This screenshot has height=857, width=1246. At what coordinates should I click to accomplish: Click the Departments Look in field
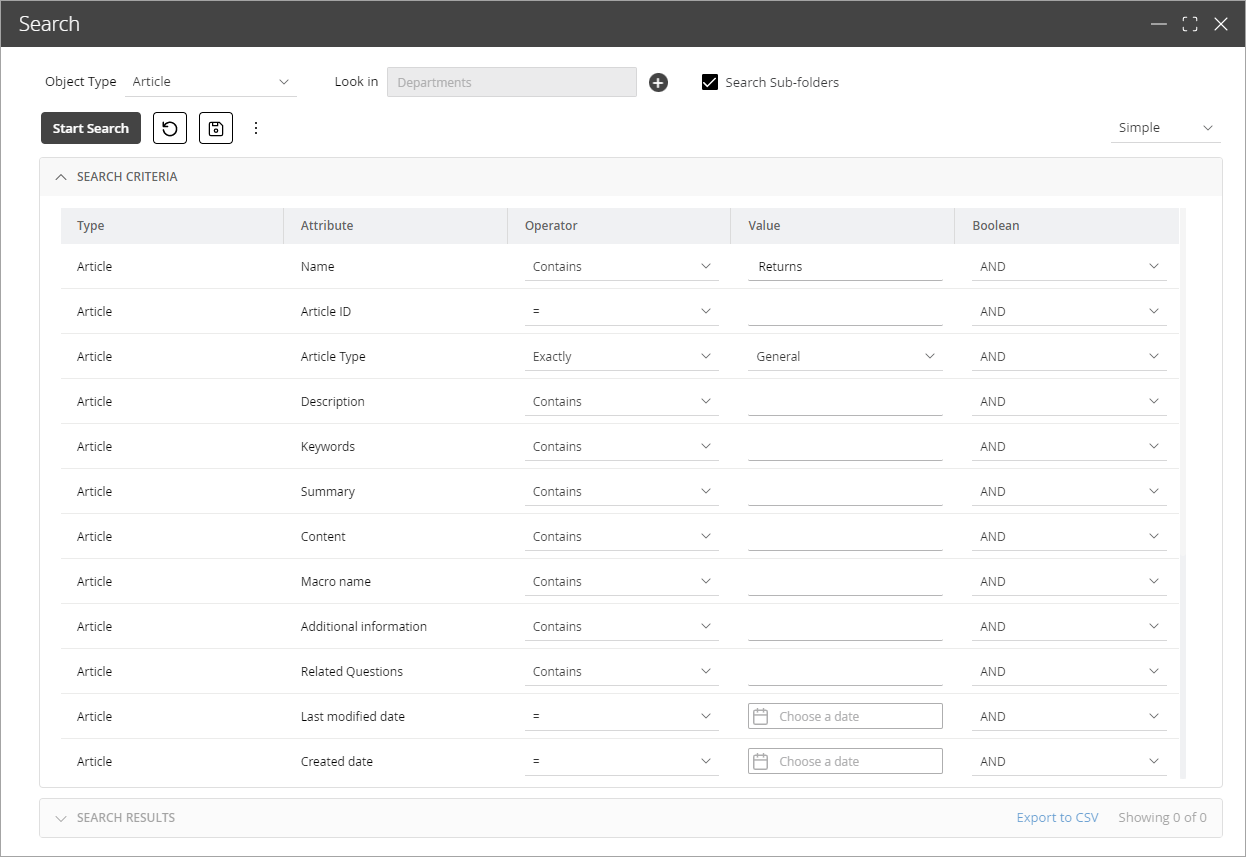511,82
